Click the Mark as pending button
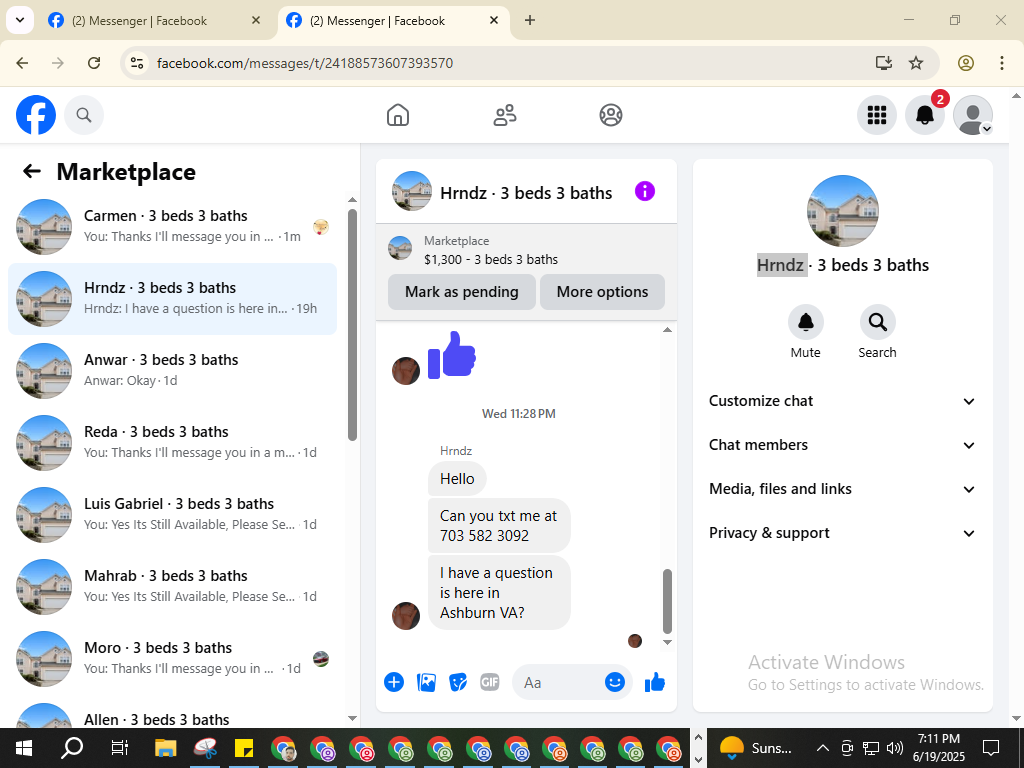The height and width of the screenshot is (768, 1024). (x=462, y=292)
